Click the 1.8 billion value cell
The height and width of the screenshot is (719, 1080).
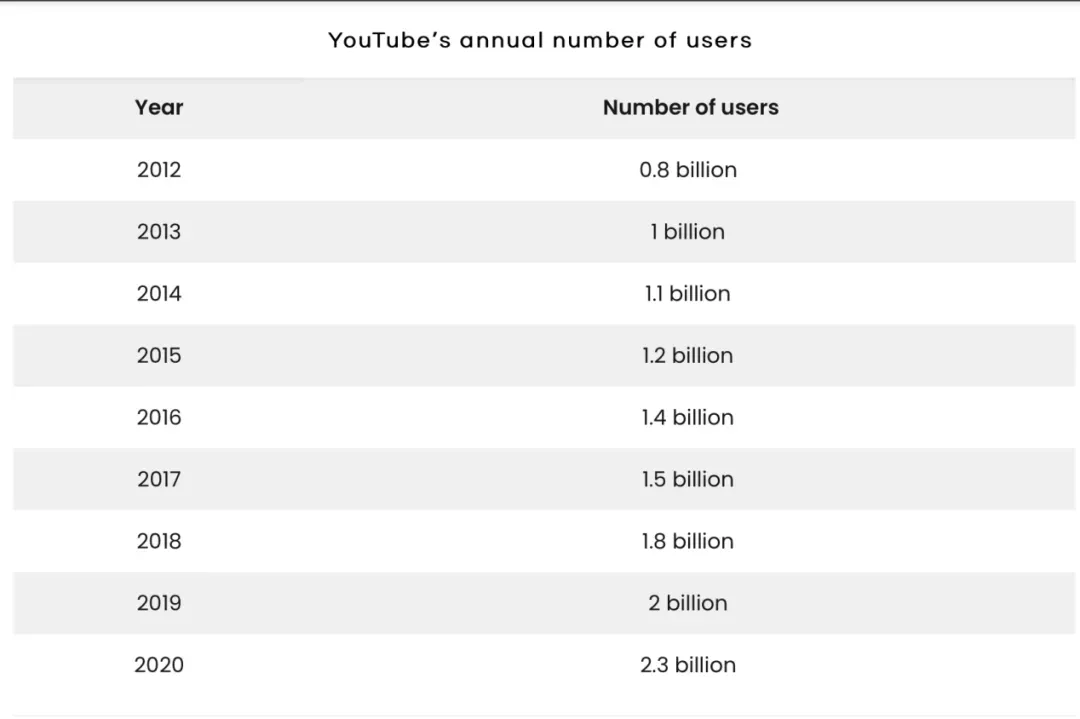pyautogui.click(x=688, y=541)
